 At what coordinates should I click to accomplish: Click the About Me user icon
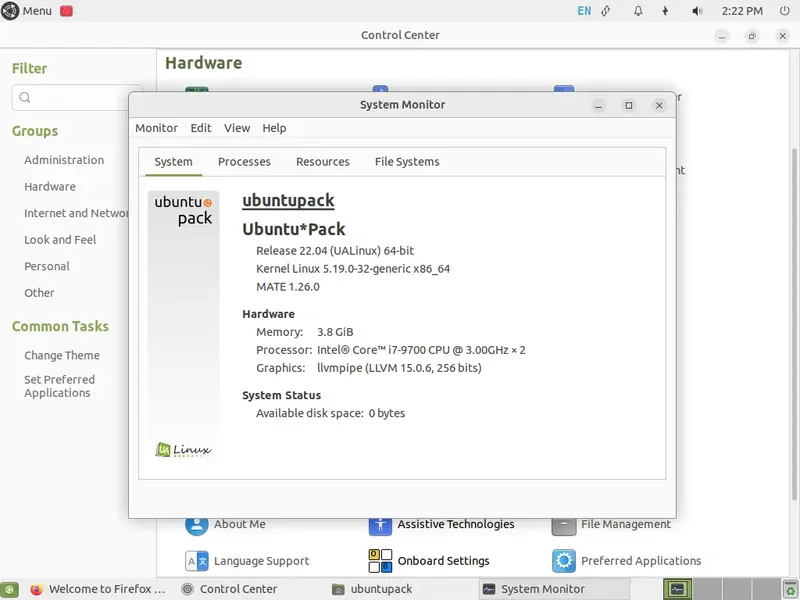pos(196,526)
